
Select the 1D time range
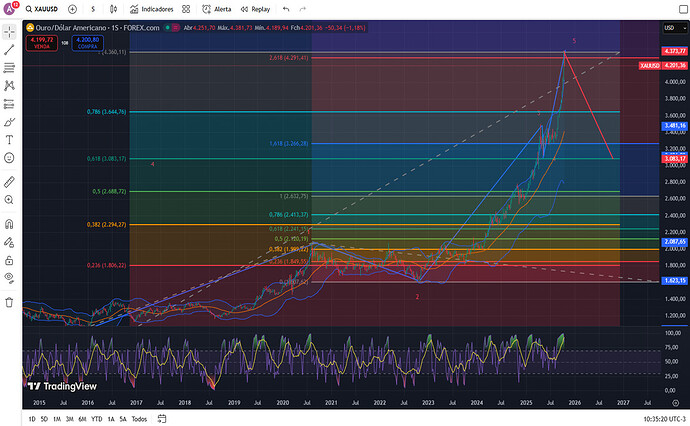(x=32, y=419)
